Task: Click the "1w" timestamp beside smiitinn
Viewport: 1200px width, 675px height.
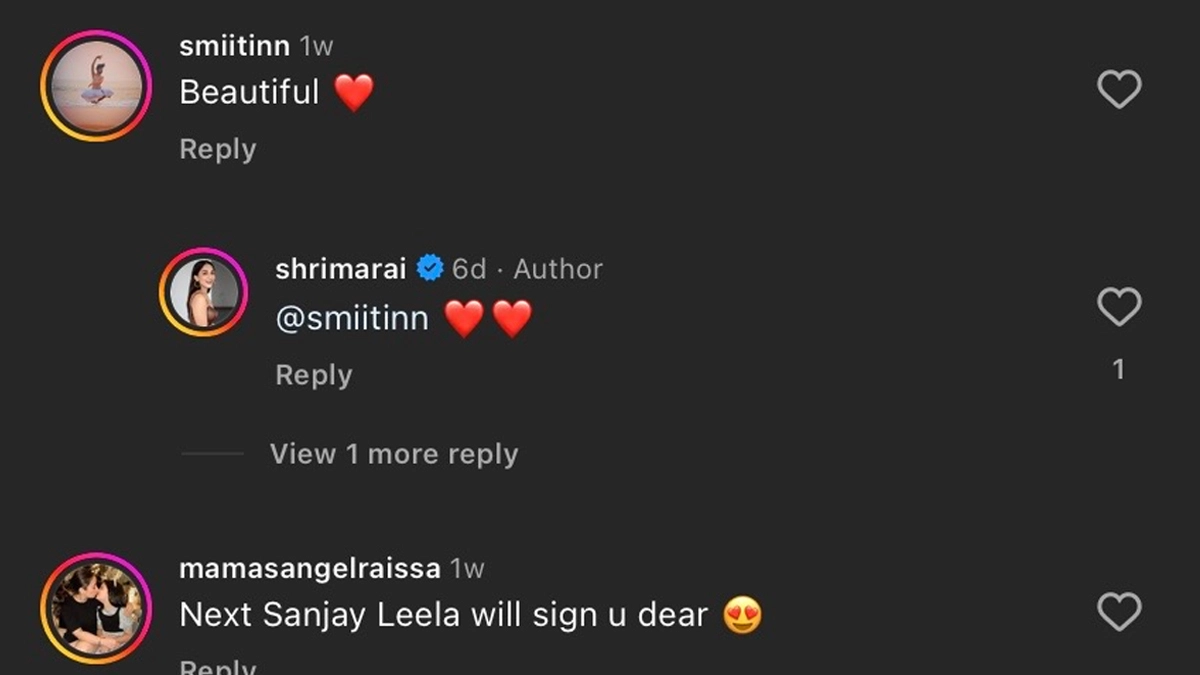Action: coord(316,46)
